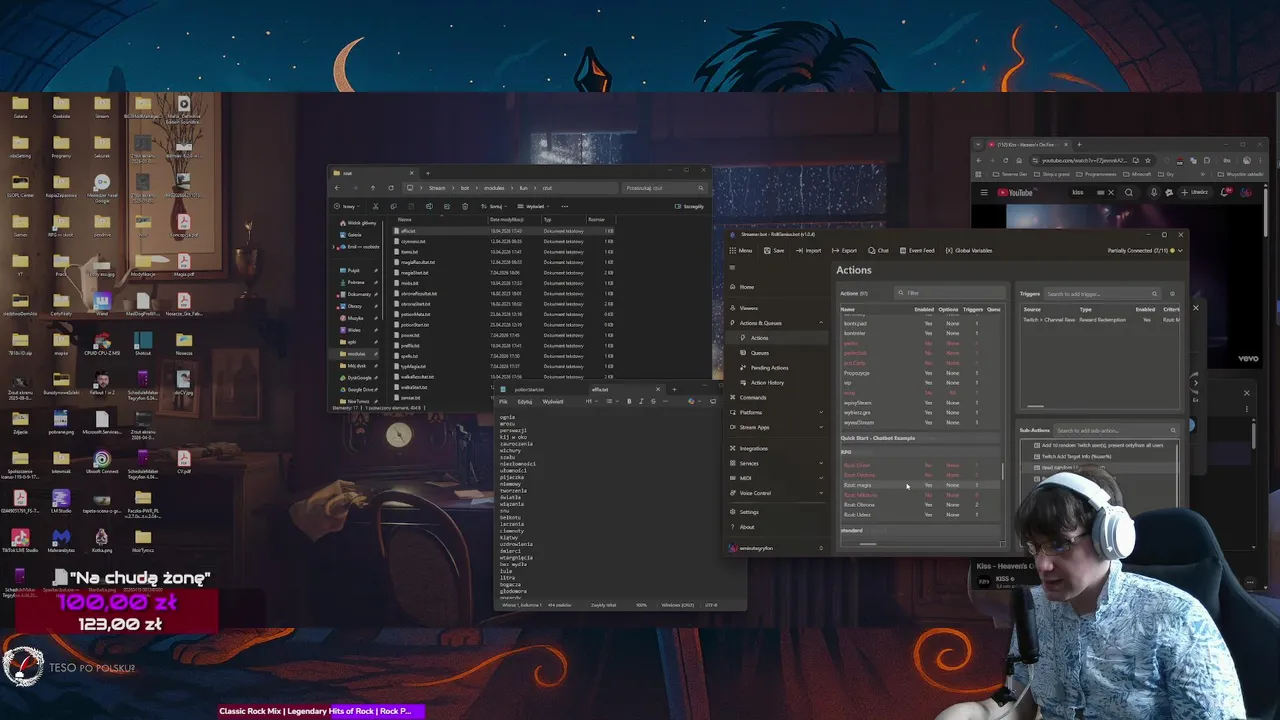Click the Actions Filter input field
The image size is (1280, 720).
click(949, 293)
